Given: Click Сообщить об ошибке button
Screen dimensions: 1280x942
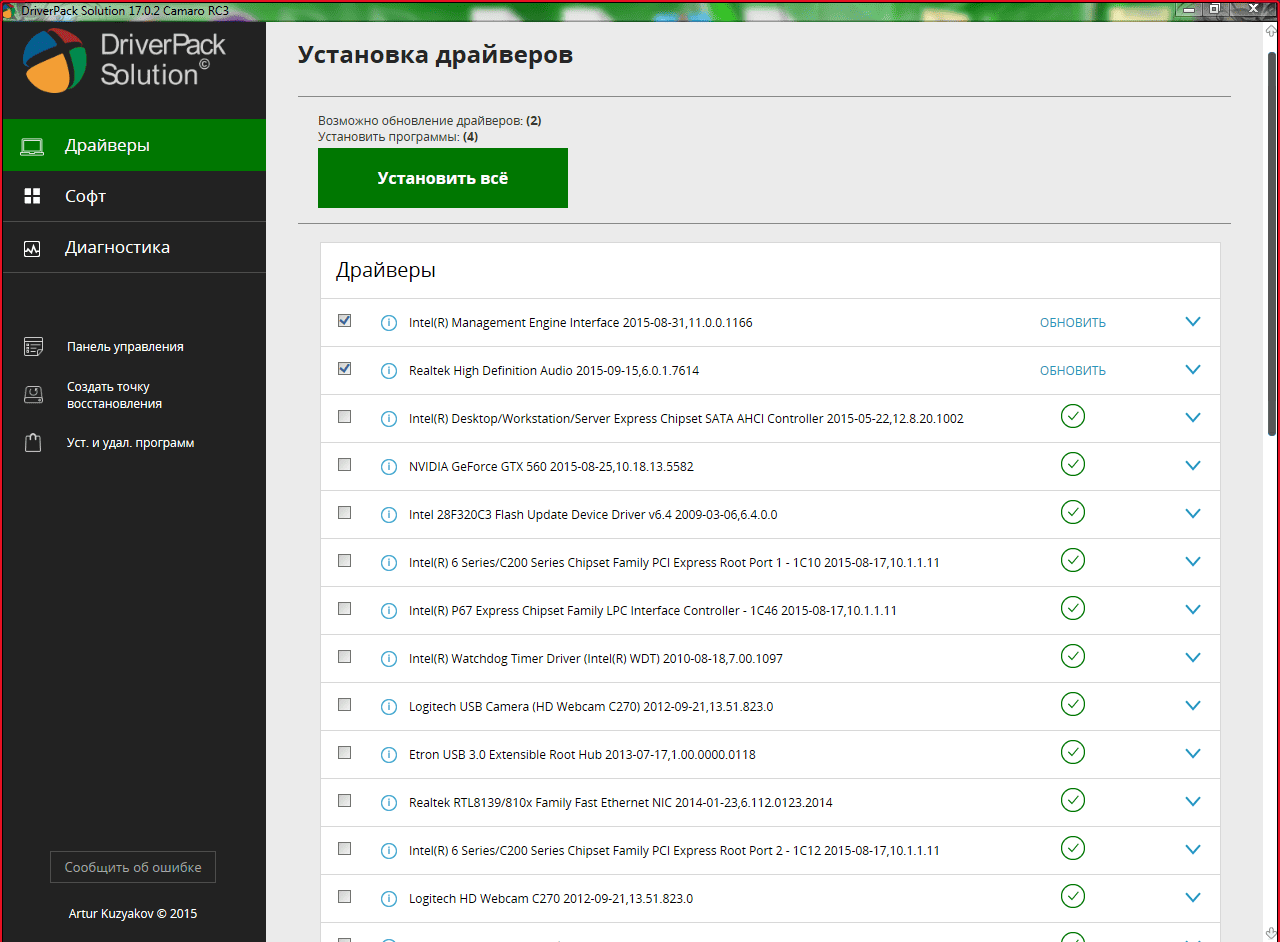Looking at the screenshot, I should click(x=133, y=868).
